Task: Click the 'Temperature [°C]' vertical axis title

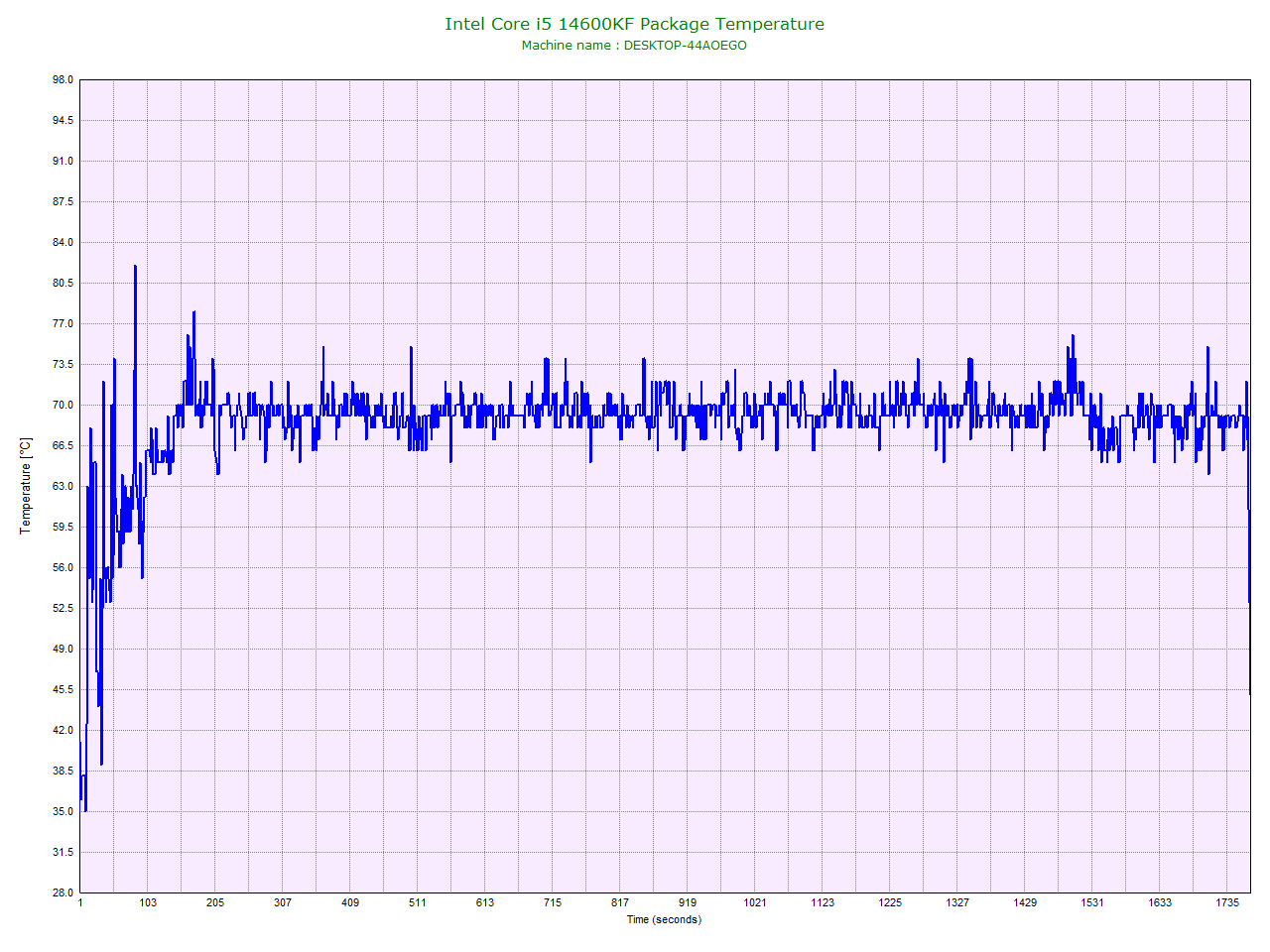Action: (26, 486)
